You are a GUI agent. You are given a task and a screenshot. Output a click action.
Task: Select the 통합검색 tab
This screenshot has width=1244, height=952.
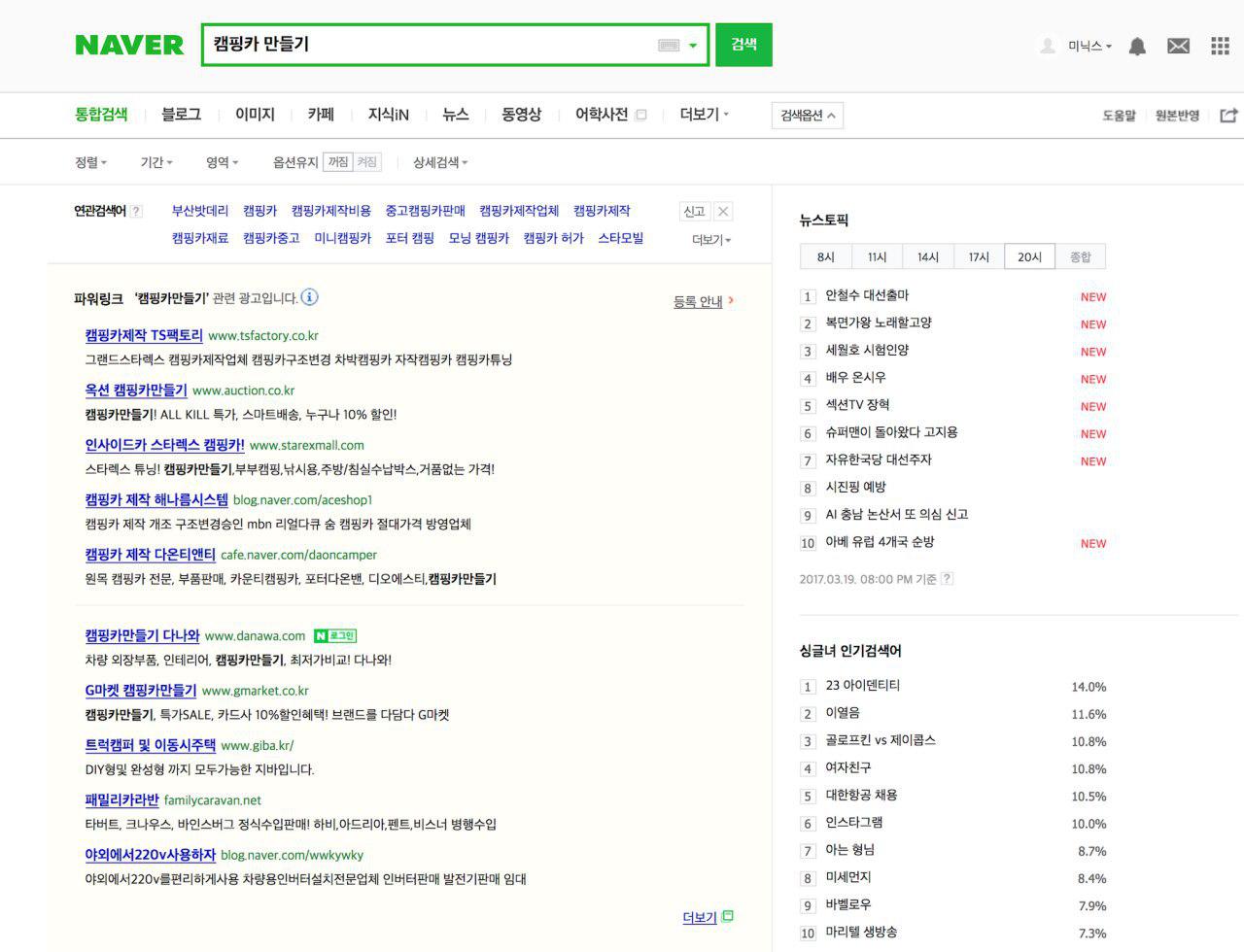click(101, 115)
